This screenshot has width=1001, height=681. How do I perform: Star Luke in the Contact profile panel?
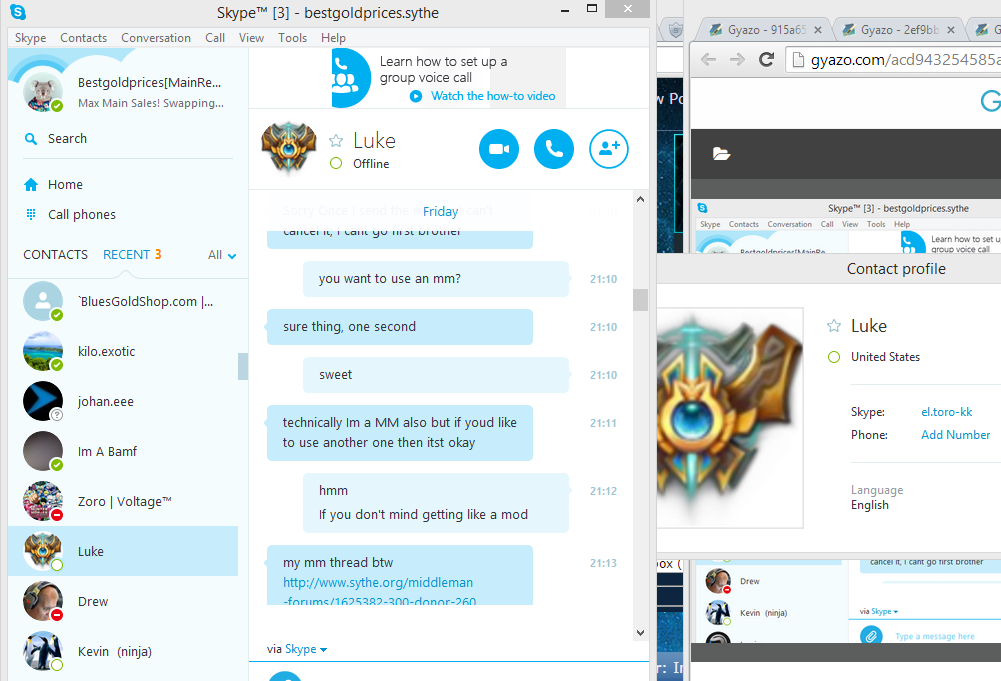pyautogui.click(x=834, y=326)
